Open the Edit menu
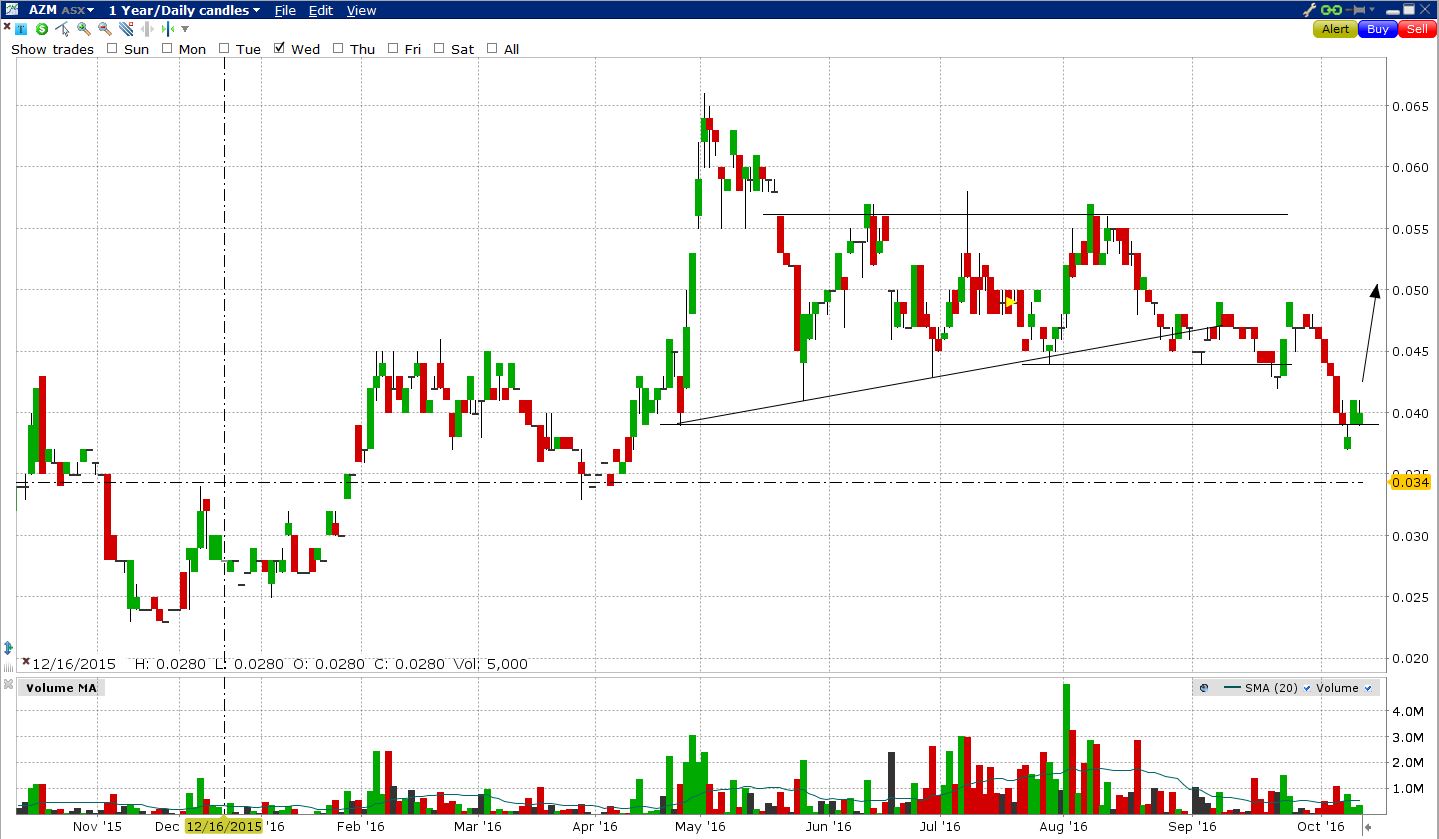 [x=321, y=10]
